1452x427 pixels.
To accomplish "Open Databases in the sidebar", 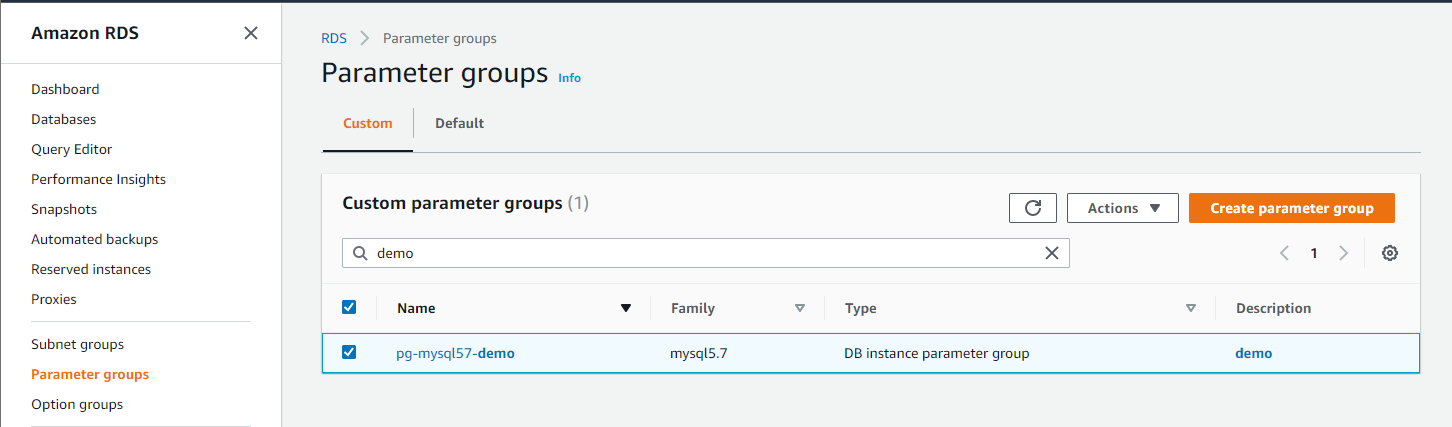I will tap(63, 119).
